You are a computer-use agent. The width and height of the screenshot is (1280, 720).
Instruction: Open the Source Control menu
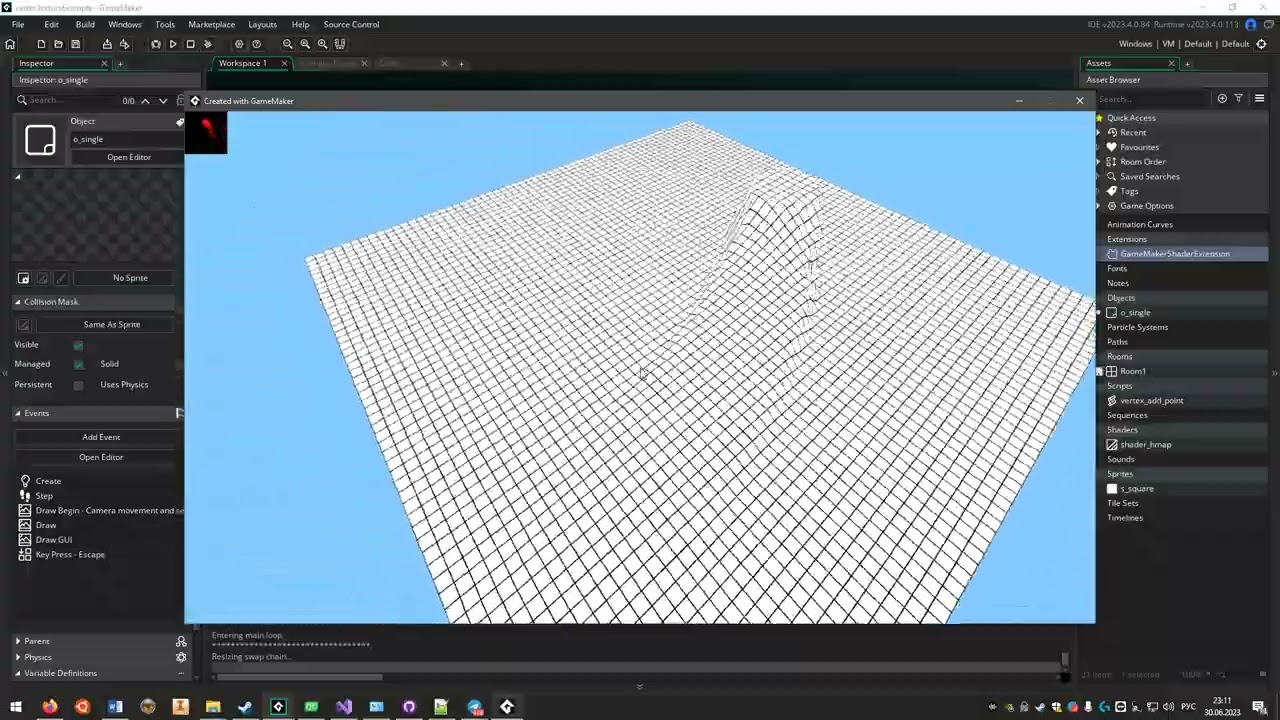(x=351, y=24)
